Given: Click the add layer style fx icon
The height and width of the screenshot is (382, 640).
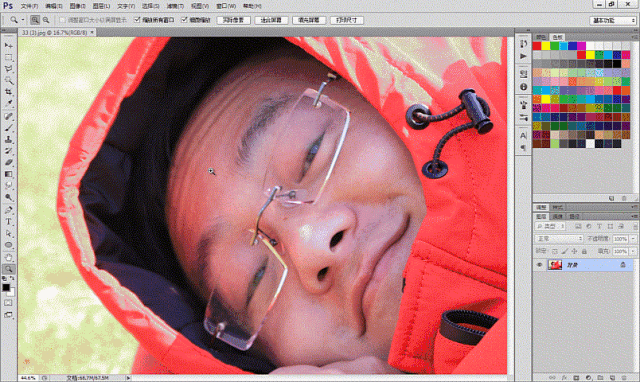Looking at the screenshot, I should point(564,378).
